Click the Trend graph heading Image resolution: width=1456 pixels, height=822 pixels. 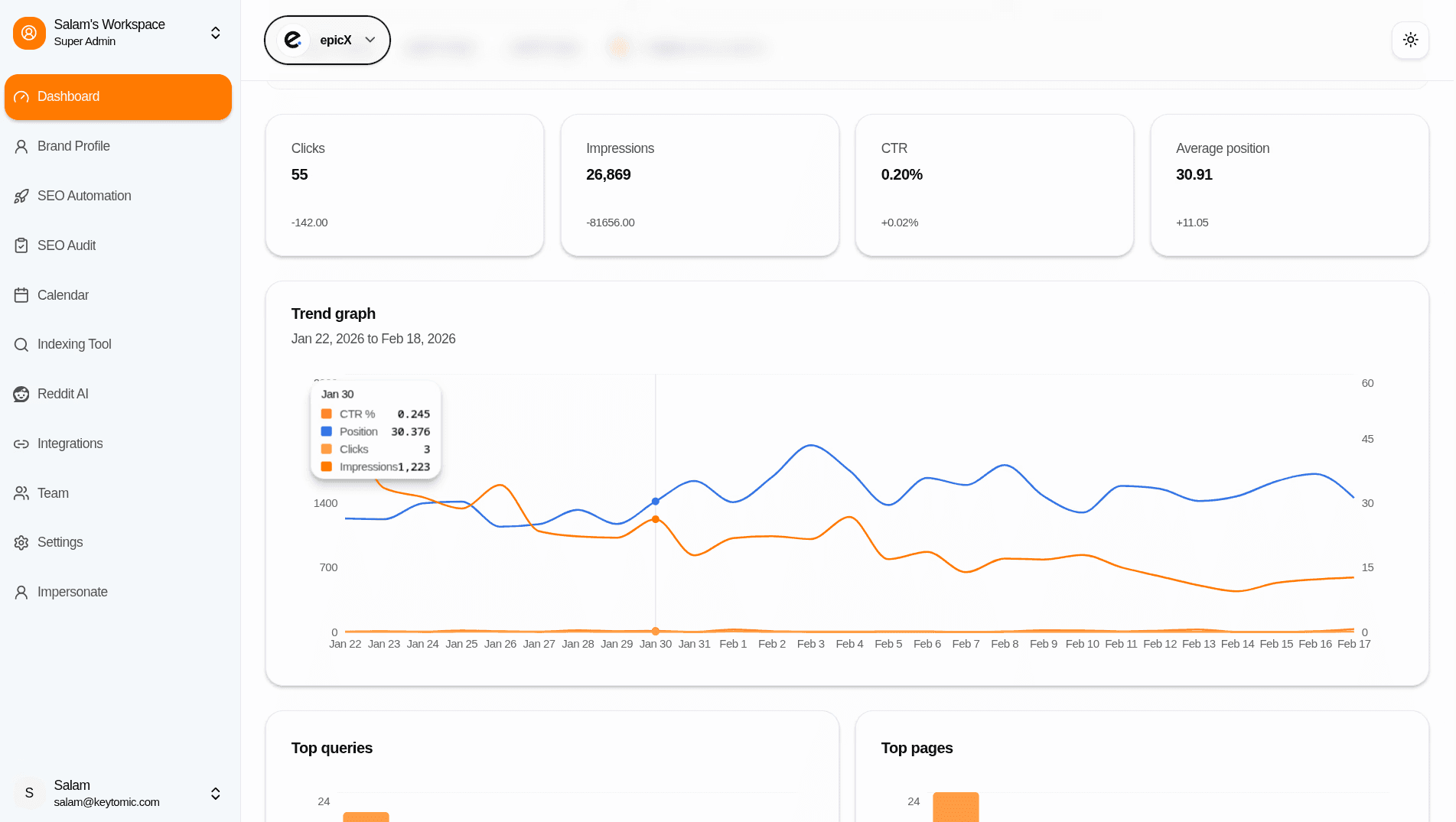[334, 314]
